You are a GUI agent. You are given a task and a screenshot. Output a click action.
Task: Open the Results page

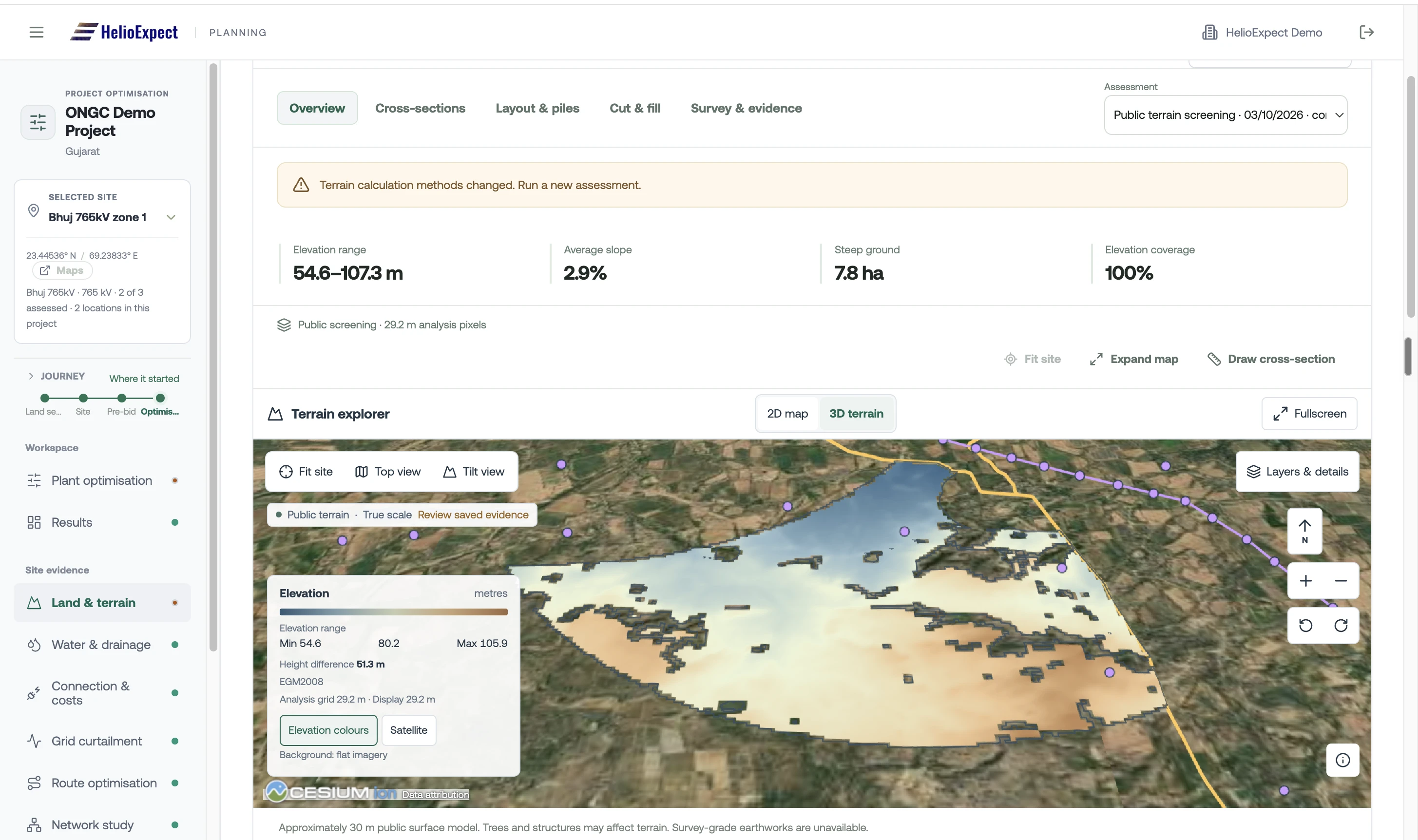102,522
